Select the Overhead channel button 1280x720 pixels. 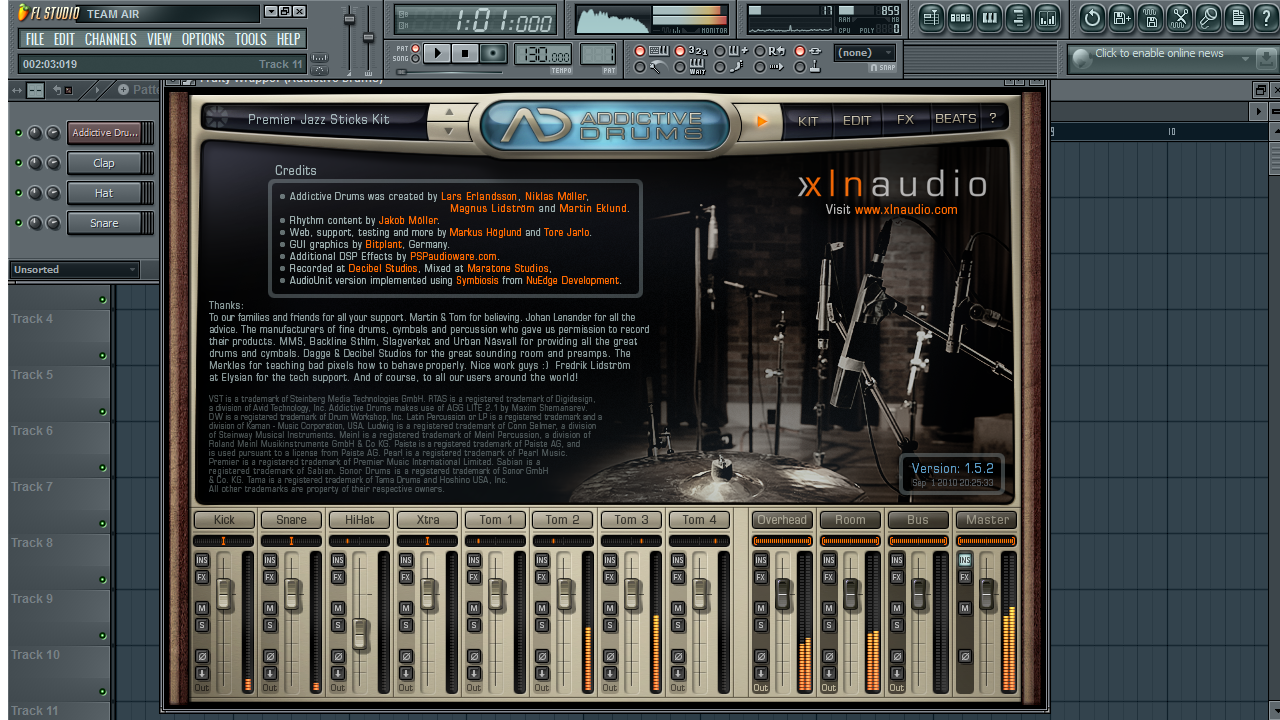(782, 519)
